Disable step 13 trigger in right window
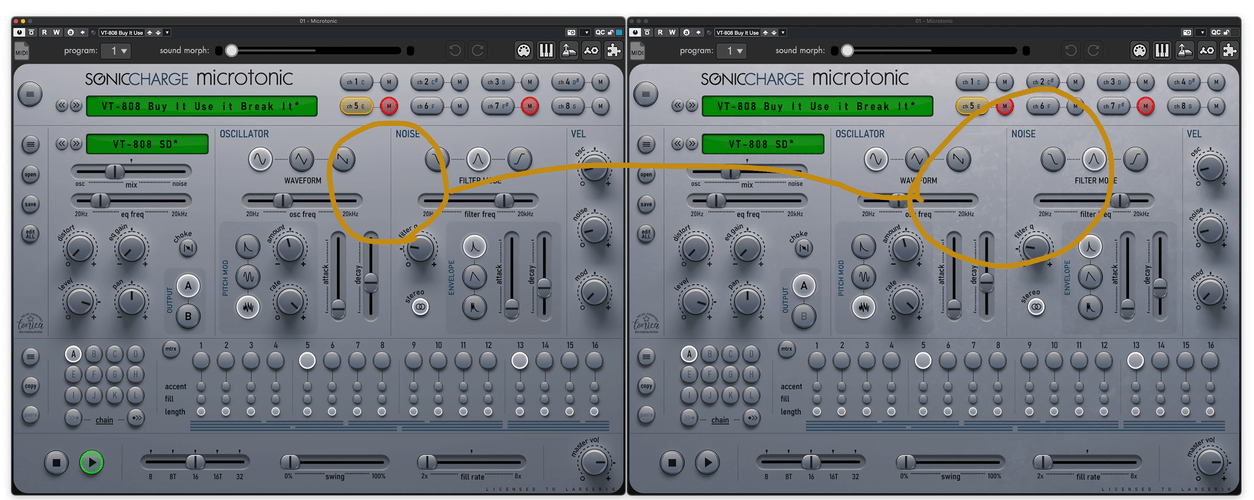 [x=1136, y=361]
